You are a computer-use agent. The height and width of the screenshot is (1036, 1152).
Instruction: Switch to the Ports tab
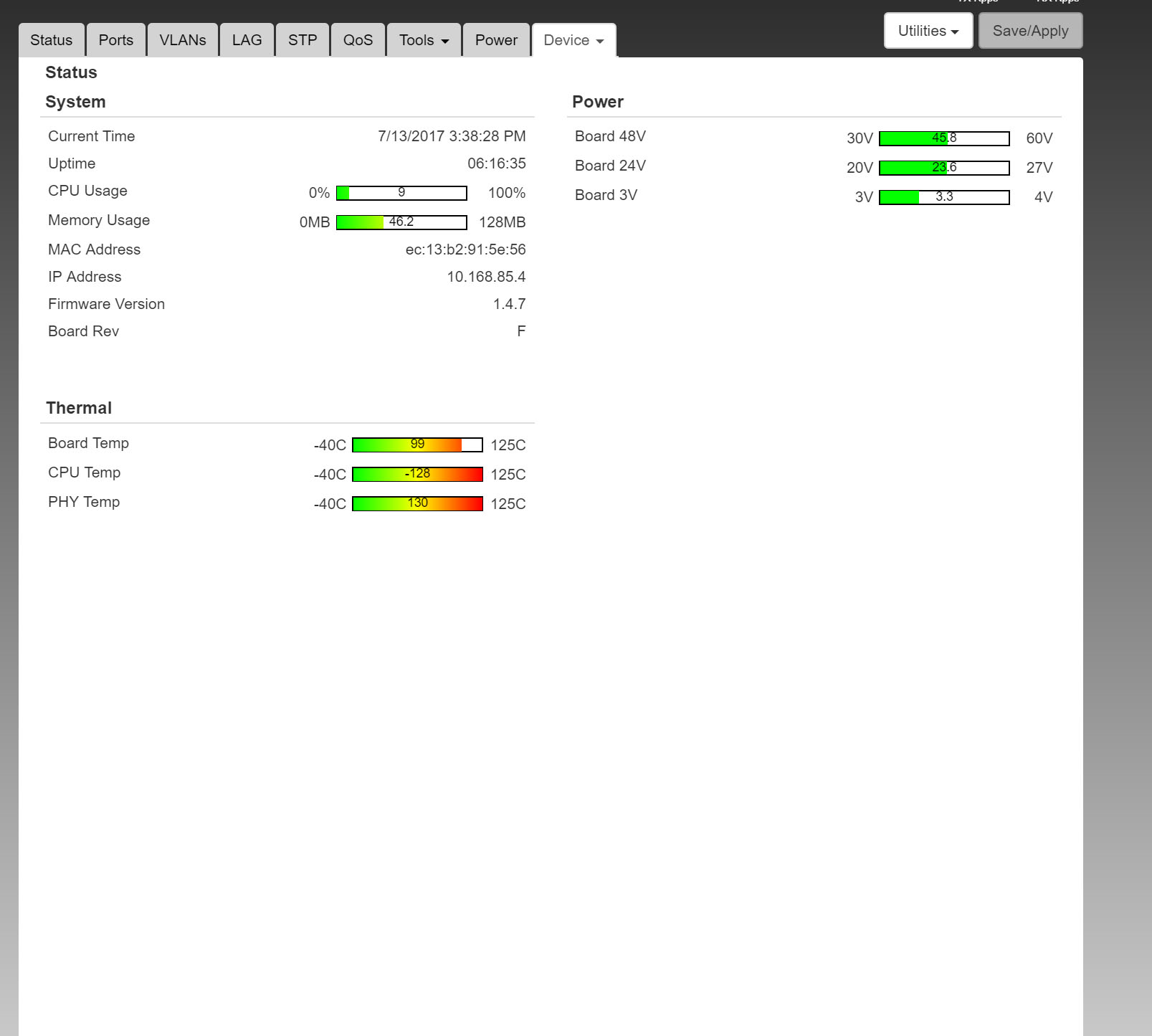click(115, 40)
